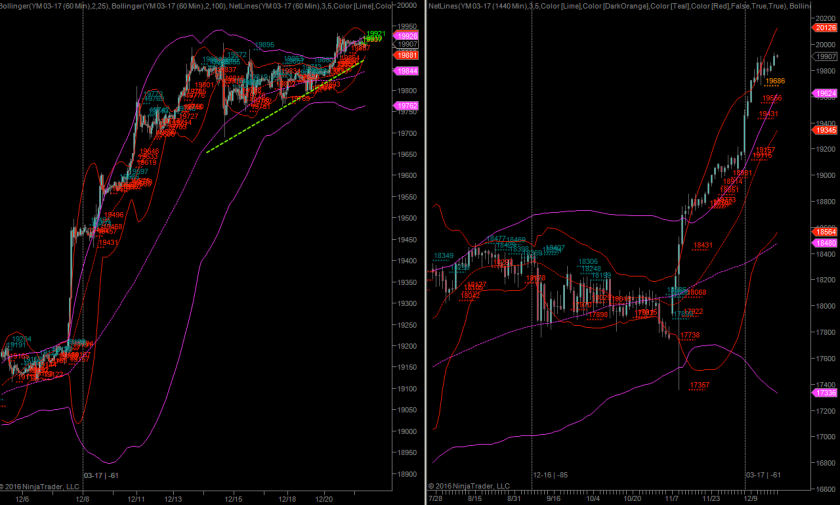The height and width of the screenshot is (505, 840).
Task: Click the 8/31 date label
Action: [x=514, y=499]
